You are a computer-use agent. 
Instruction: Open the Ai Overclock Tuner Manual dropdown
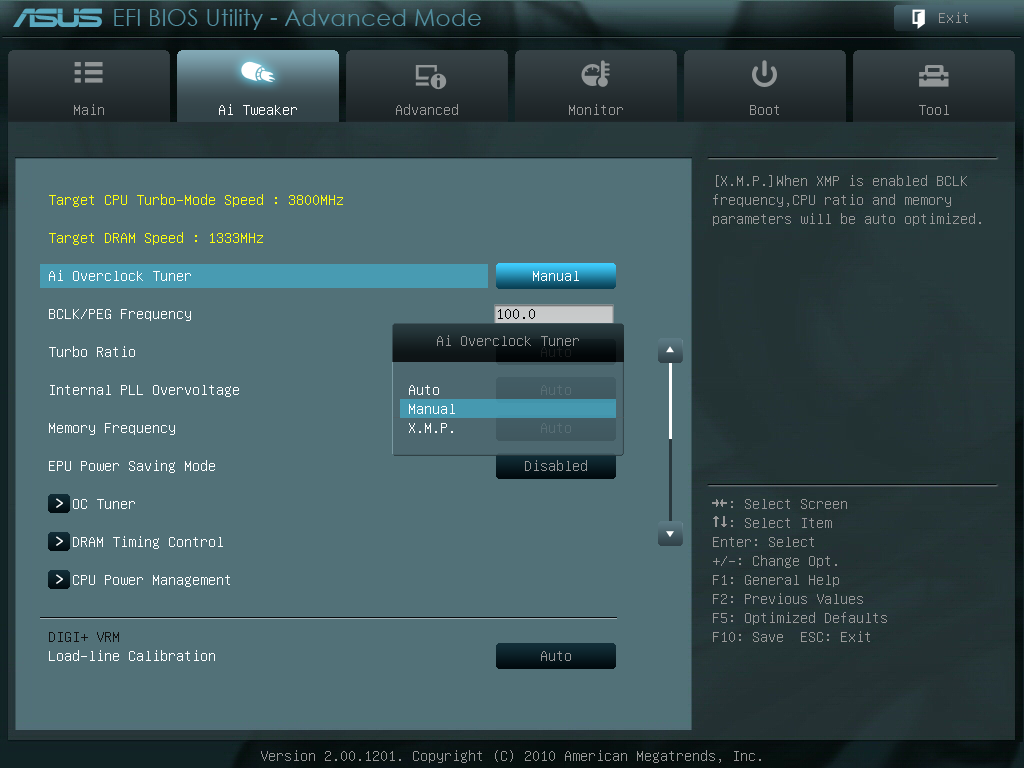point(556,276)
